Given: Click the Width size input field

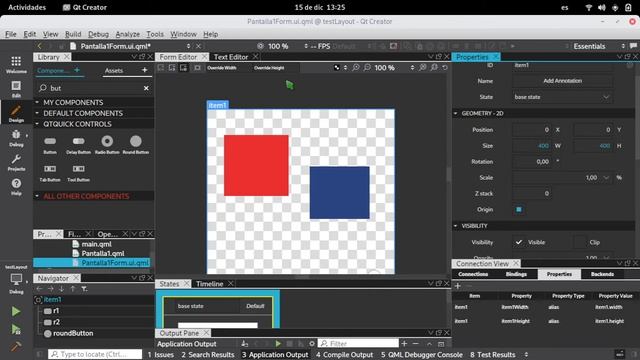Looking at the screenshot, I should [531, 146].
